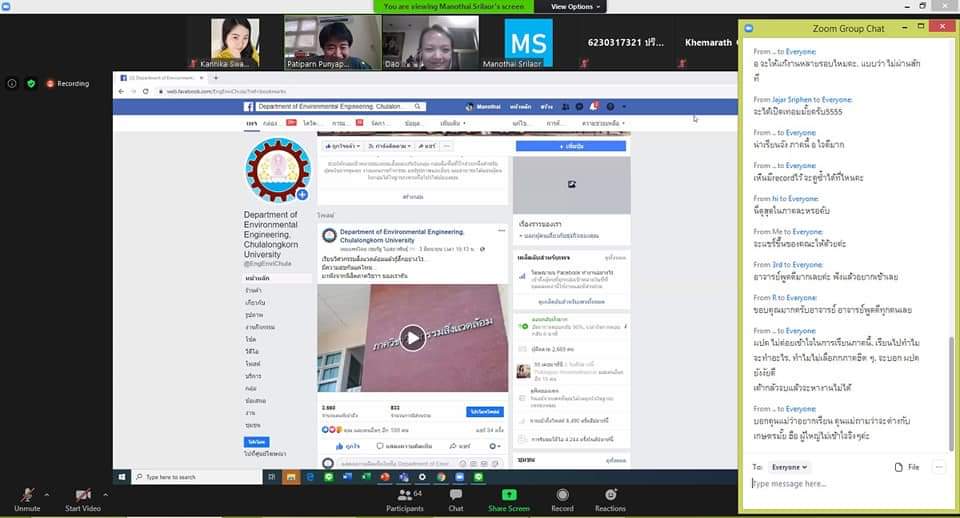Click the Facebook search magnifier icon
The image size is (960, 518).
point(418,107)
